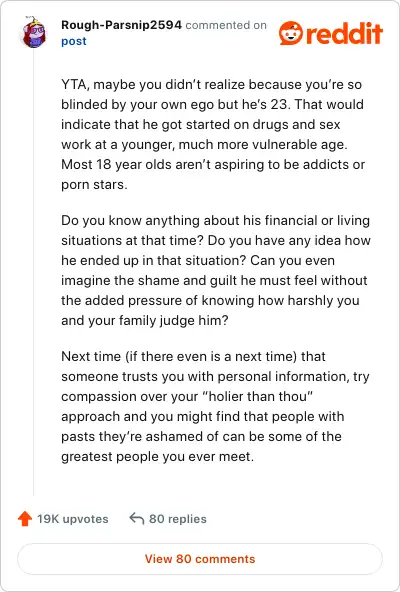Image resolution: width=400 pixels, height=592 pixels.
Task: Open the Rough-Parsnip2594 username profile link
Action: pyautogui.click(x=121, y=25)
